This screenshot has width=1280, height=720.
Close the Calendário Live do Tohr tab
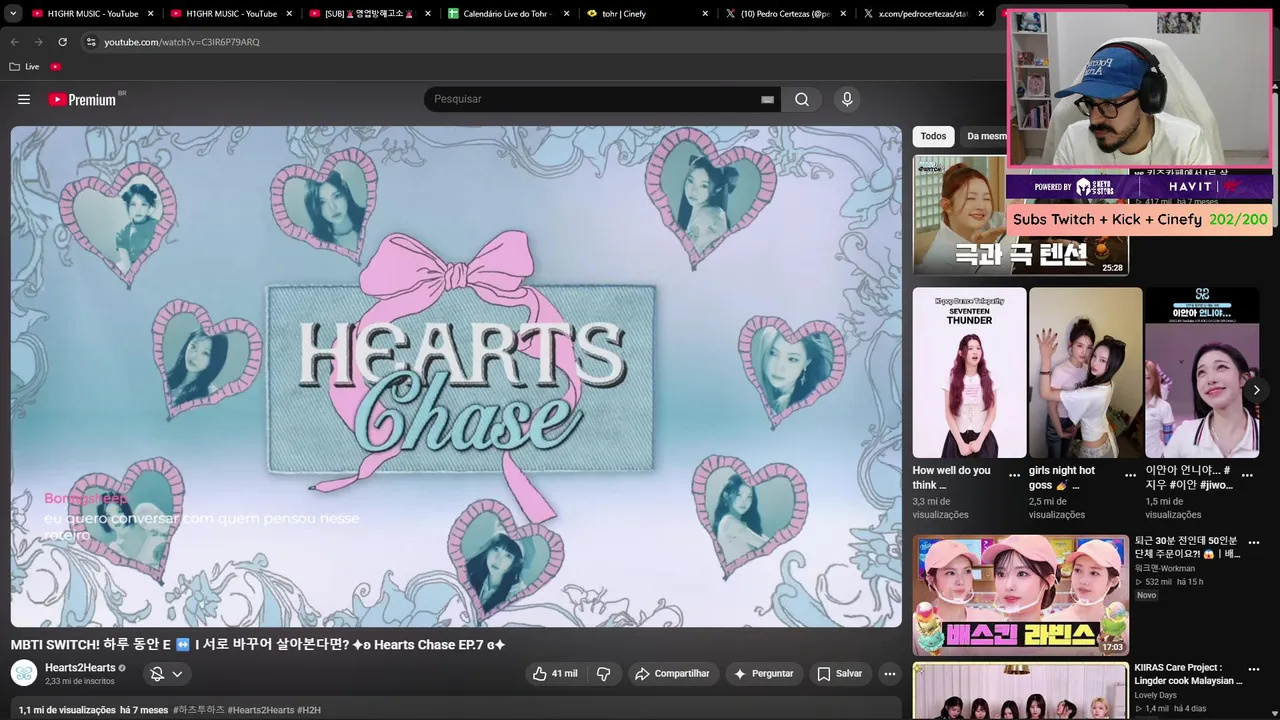(x=566, y=14)
